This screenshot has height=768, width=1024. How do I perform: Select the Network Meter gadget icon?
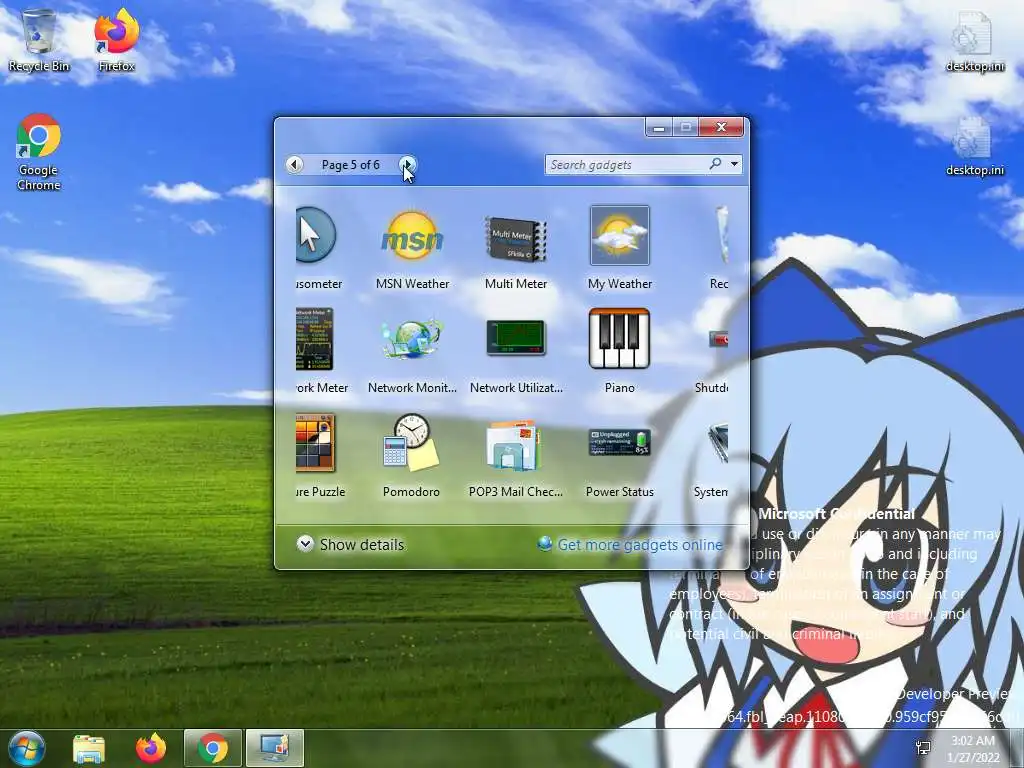(315, 339)
